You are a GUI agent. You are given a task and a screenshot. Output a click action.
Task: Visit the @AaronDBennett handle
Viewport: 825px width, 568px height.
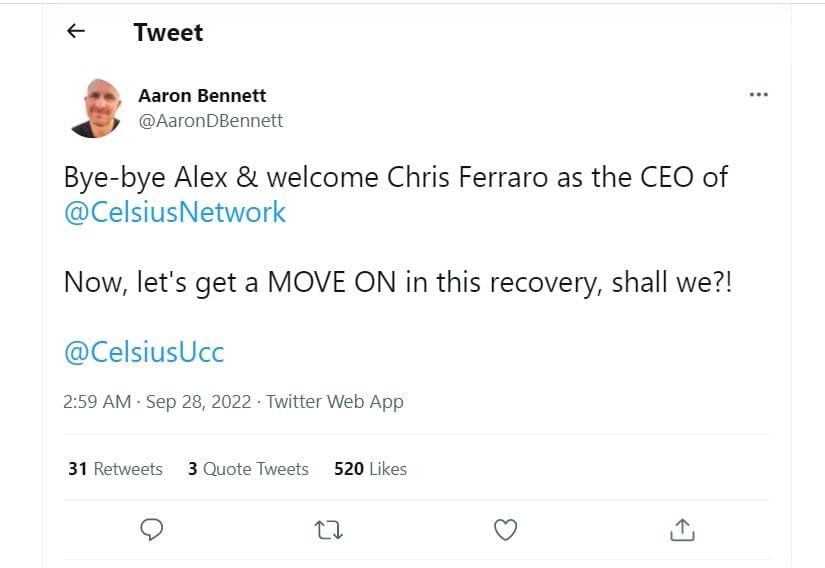(210, 121)
